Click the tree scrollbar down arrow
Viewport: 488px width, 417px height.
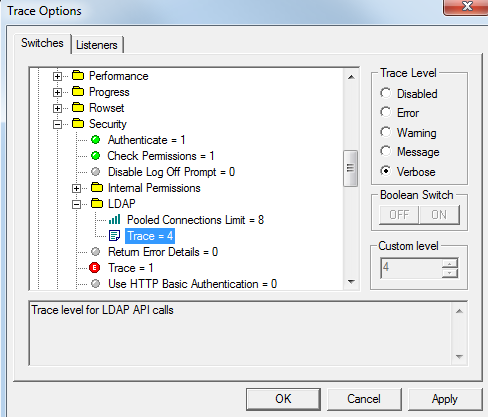click(x=351, y=282)
